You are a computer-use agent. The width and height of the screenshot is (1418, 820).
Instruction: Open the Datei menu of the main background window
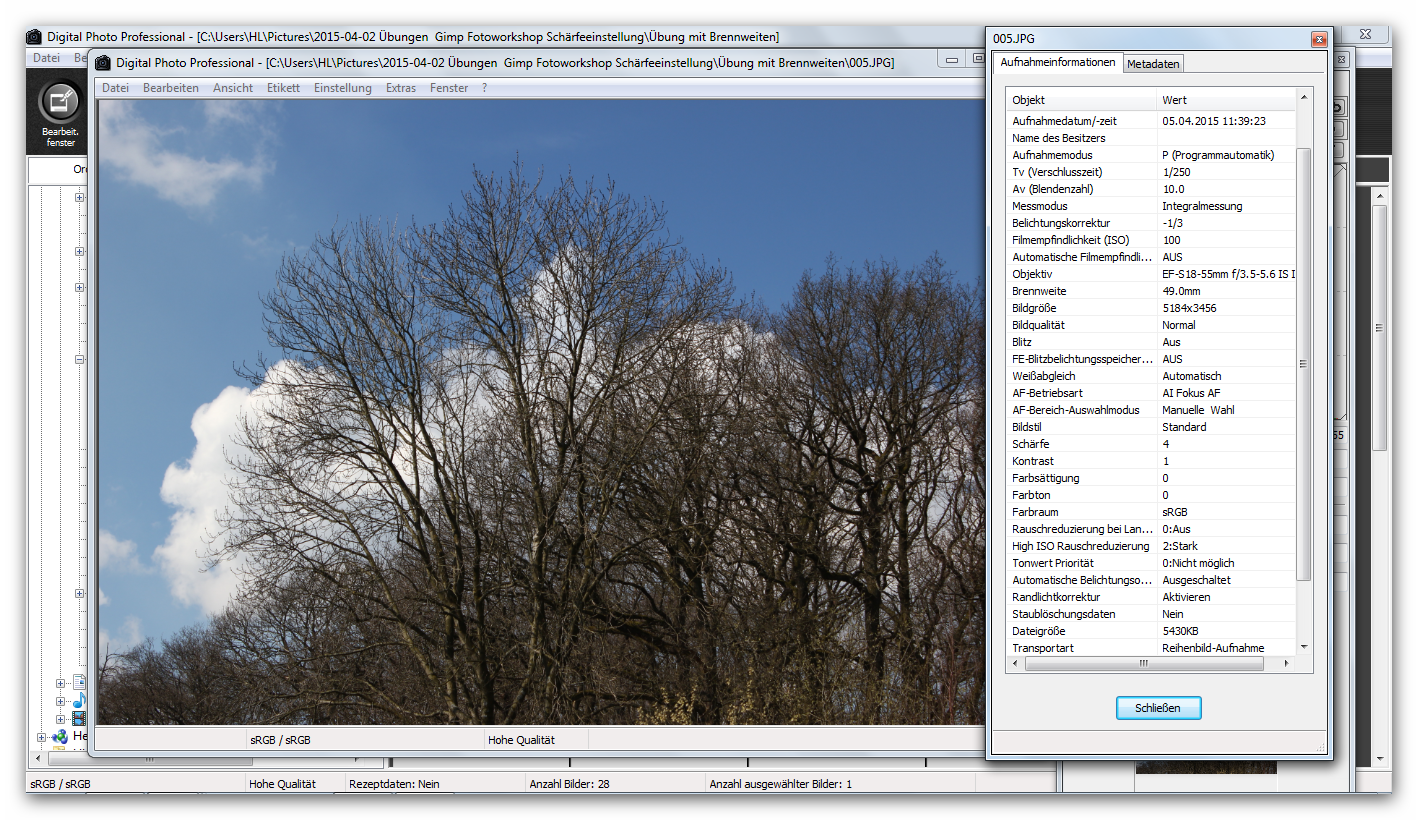46,58
